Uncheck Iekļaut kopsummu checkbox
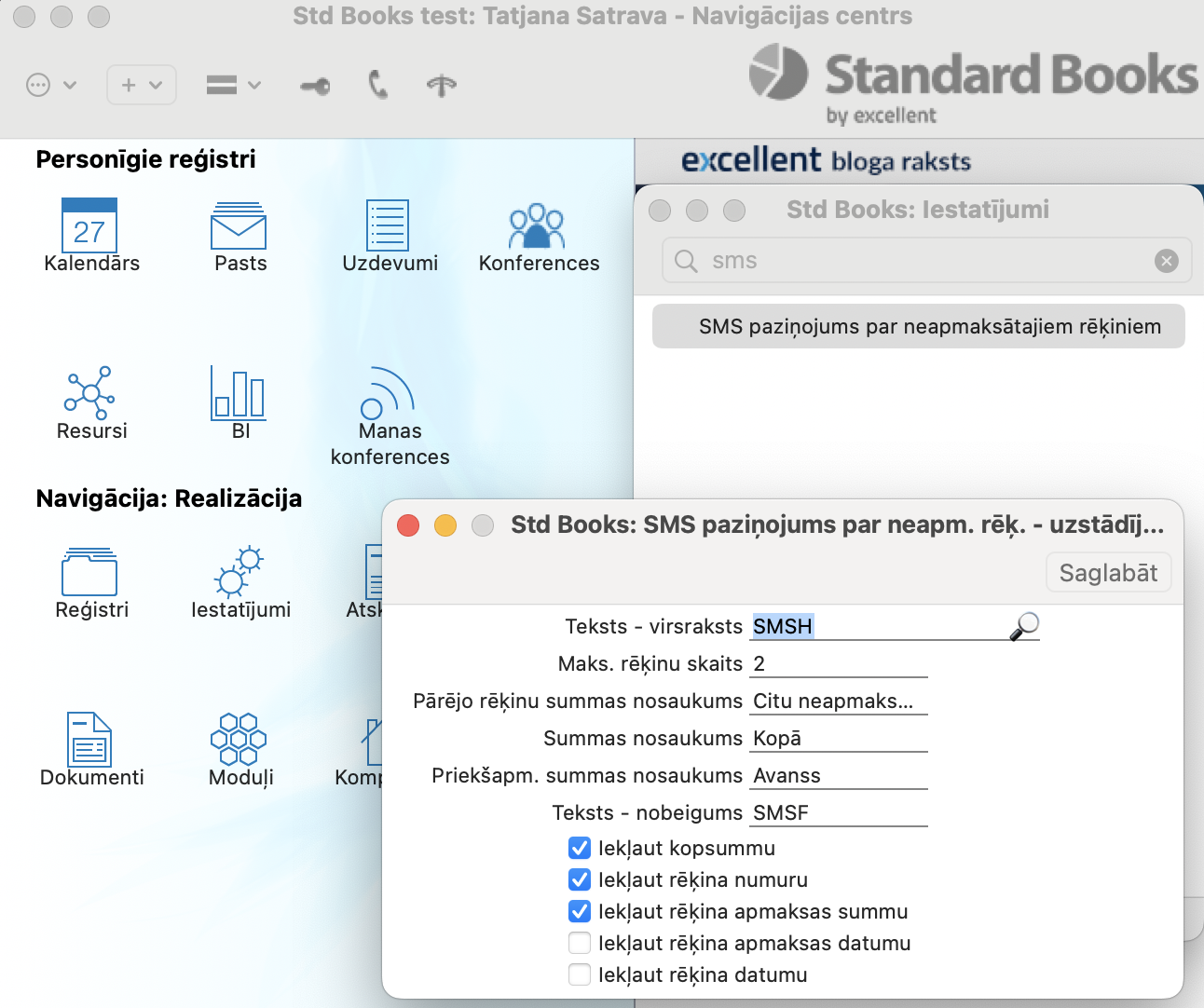The width and height of the screenshot is (1204, 1008). point(580,848)
